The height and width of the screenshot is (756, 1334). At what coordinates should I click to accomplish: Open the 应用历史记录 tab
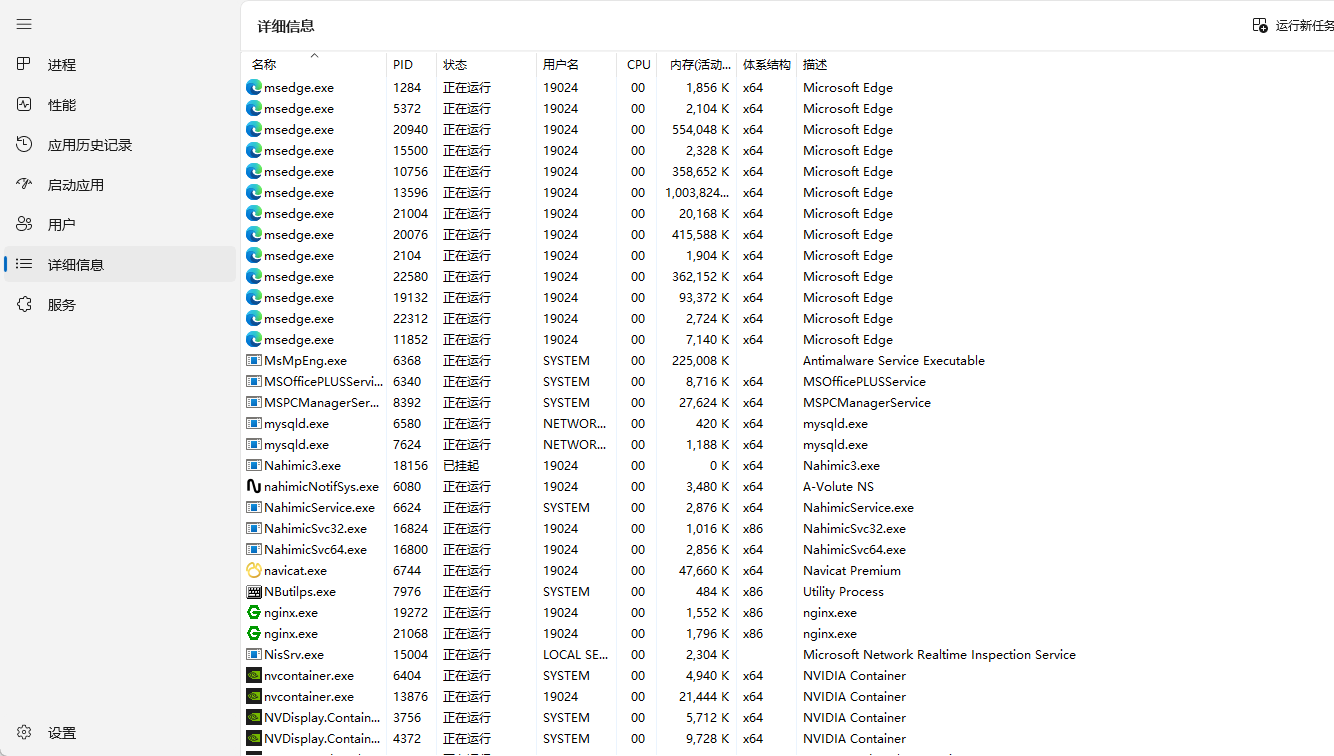pos(120,144)
